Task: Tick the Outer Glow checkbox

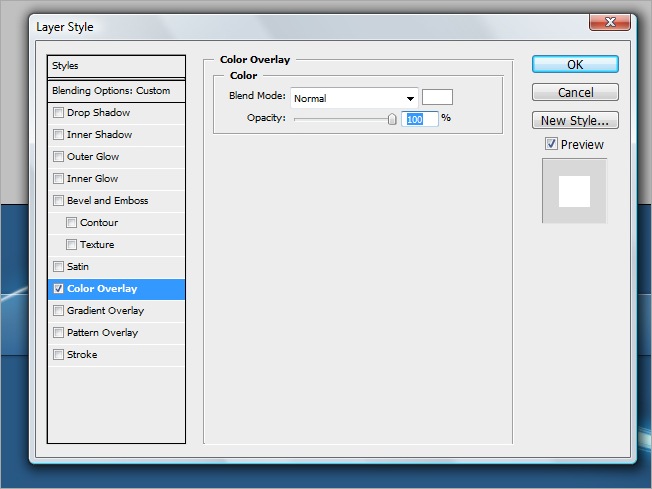Action: coord(58,157)
